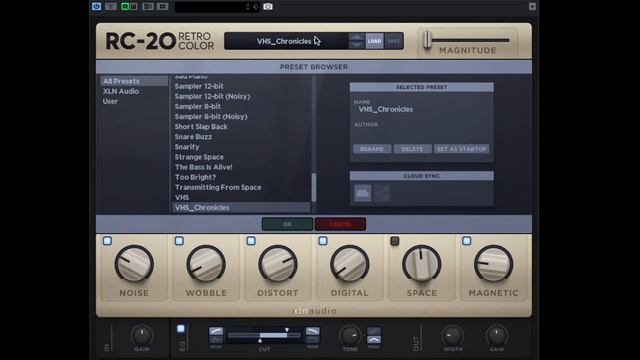Image resolution: width=640 pixels, height=360 pixels.
Task: Select the lower tone mode curve icon
Action: tap(374, 340)
